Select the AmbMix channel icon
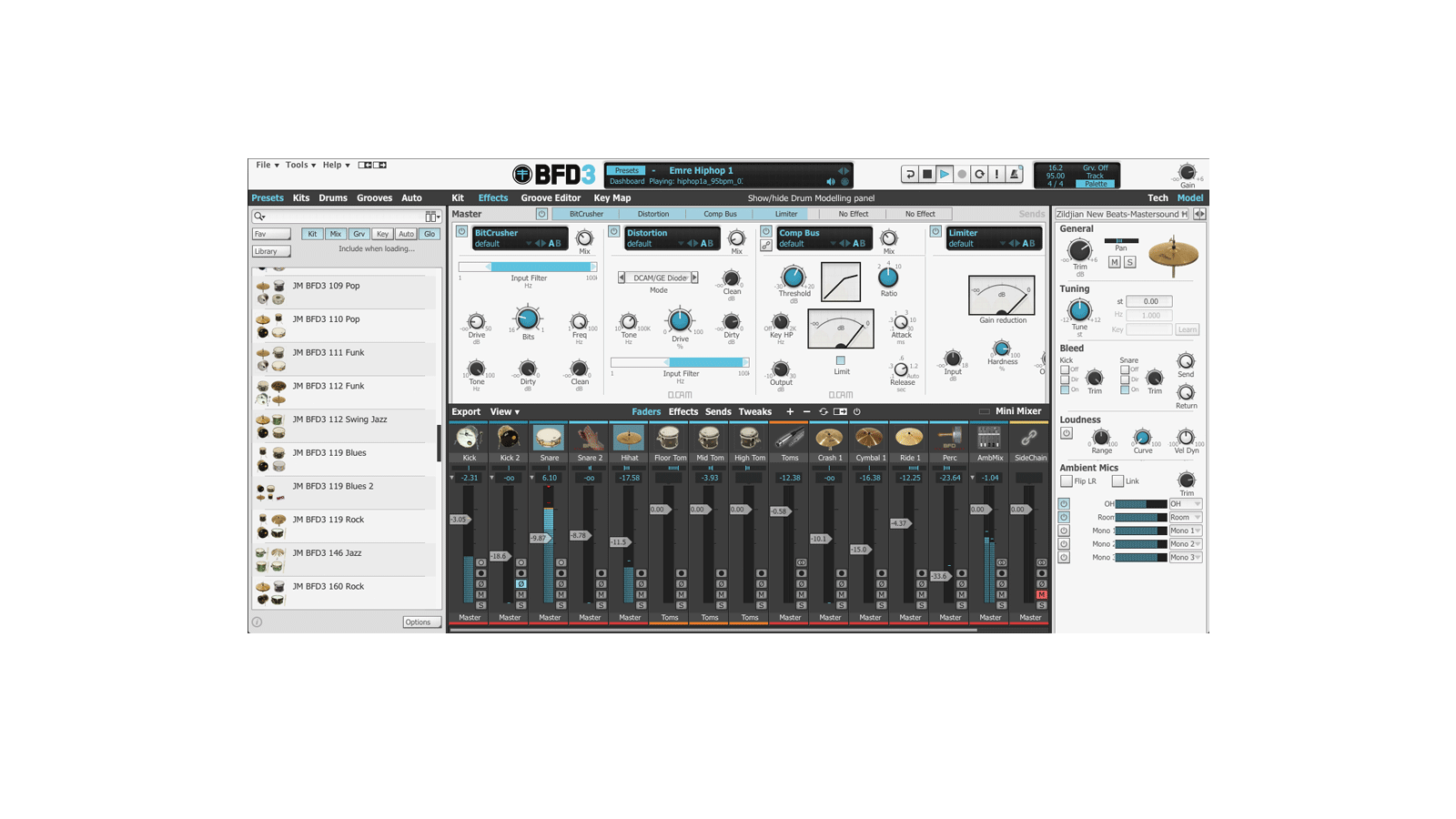 [x=989, y=438]
